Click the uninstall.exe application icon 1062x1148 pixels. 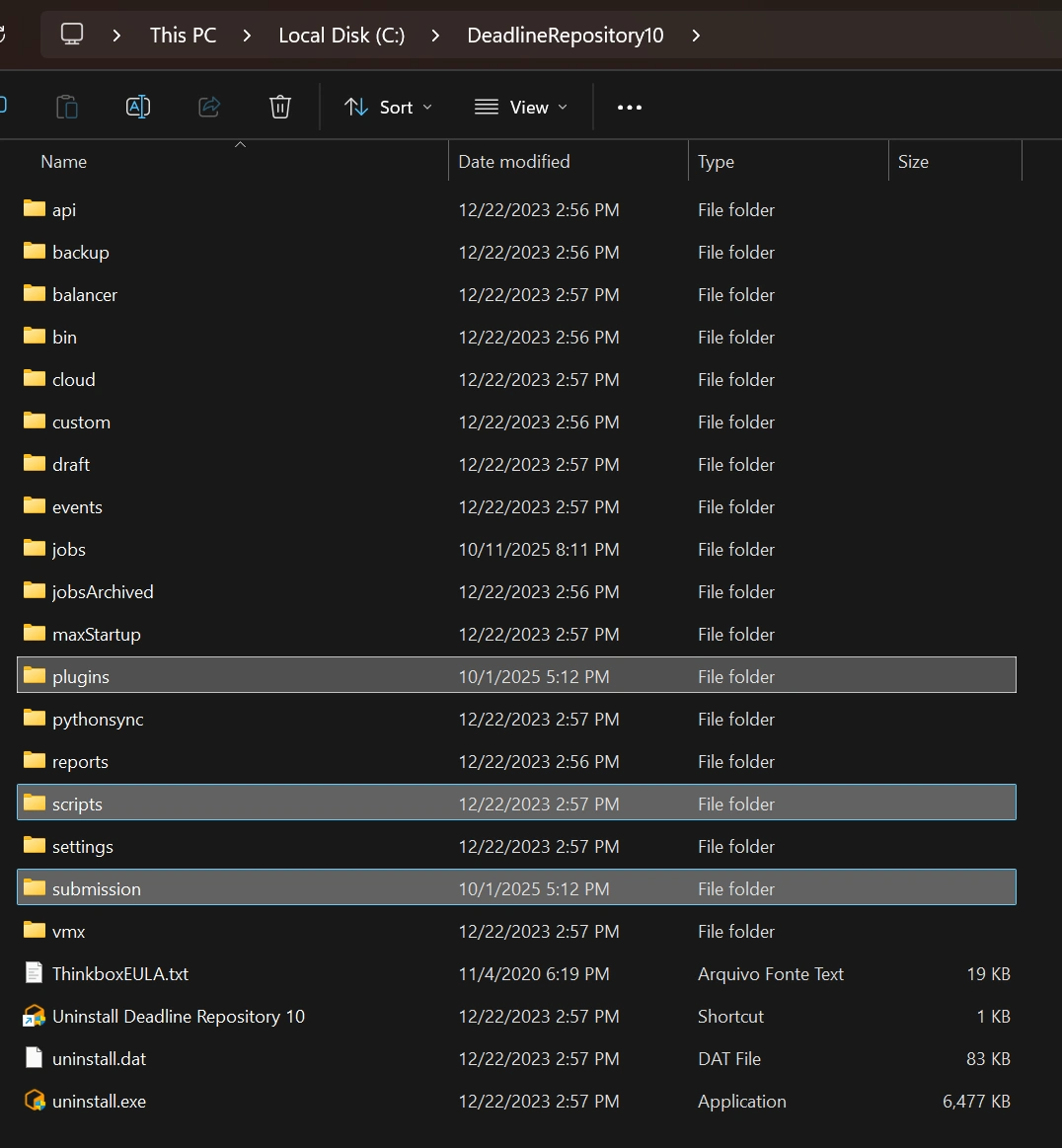35,1101
